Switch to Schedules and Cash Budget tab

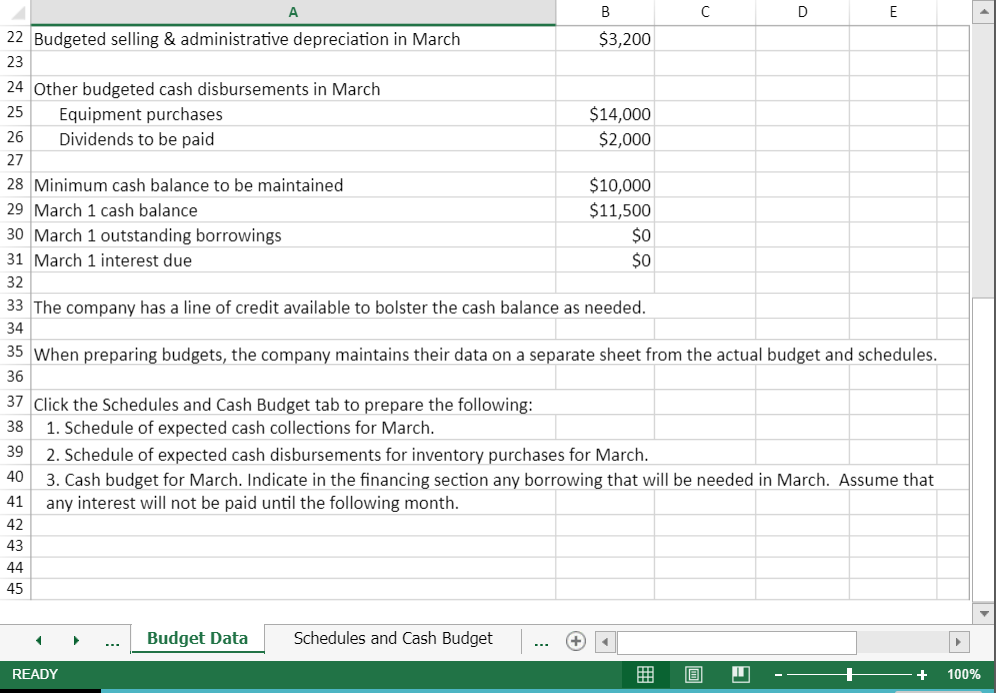[x=393, y=639]
